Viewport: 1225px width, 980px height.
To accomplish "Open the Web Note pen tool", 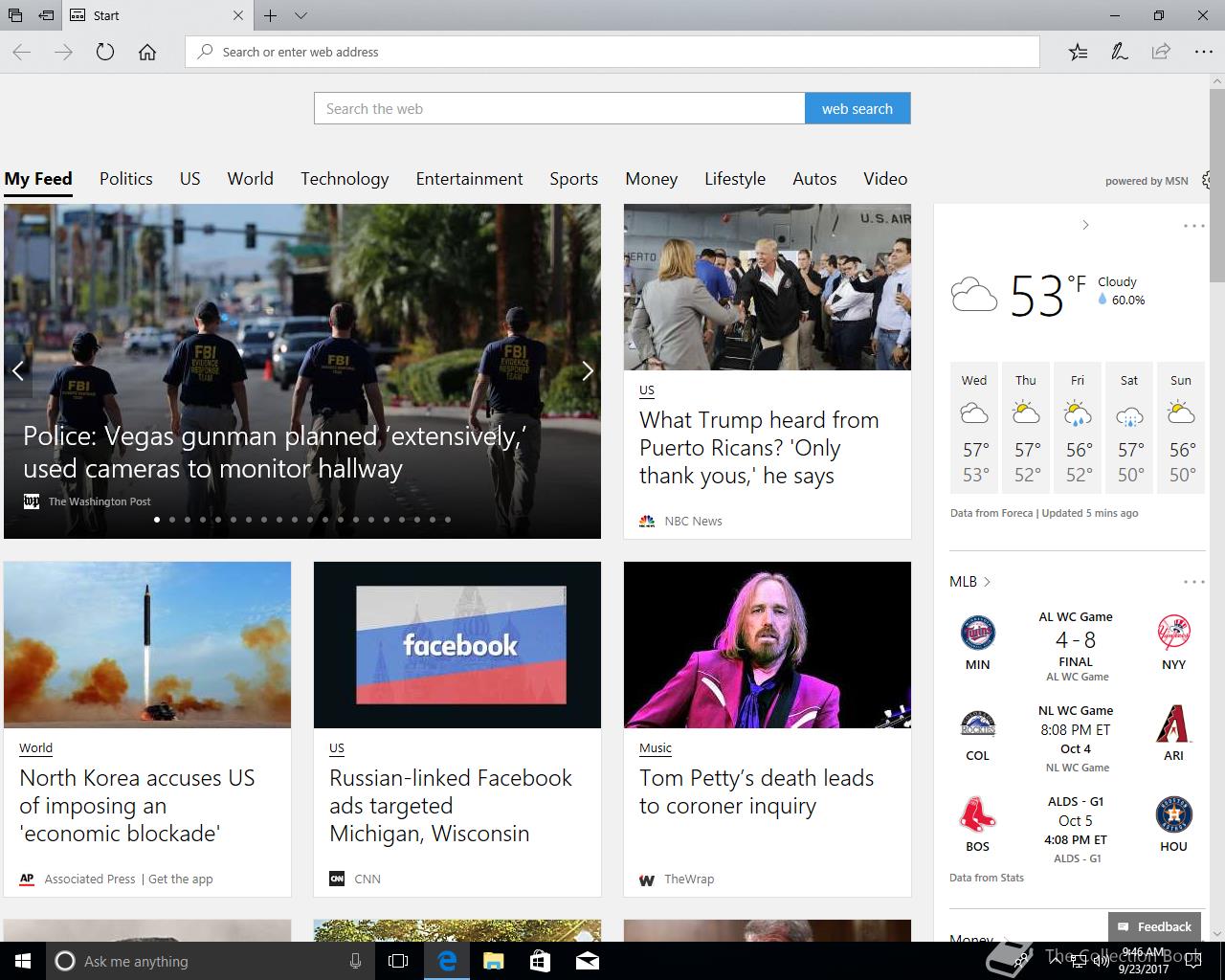I will [x=1119, y=52].
